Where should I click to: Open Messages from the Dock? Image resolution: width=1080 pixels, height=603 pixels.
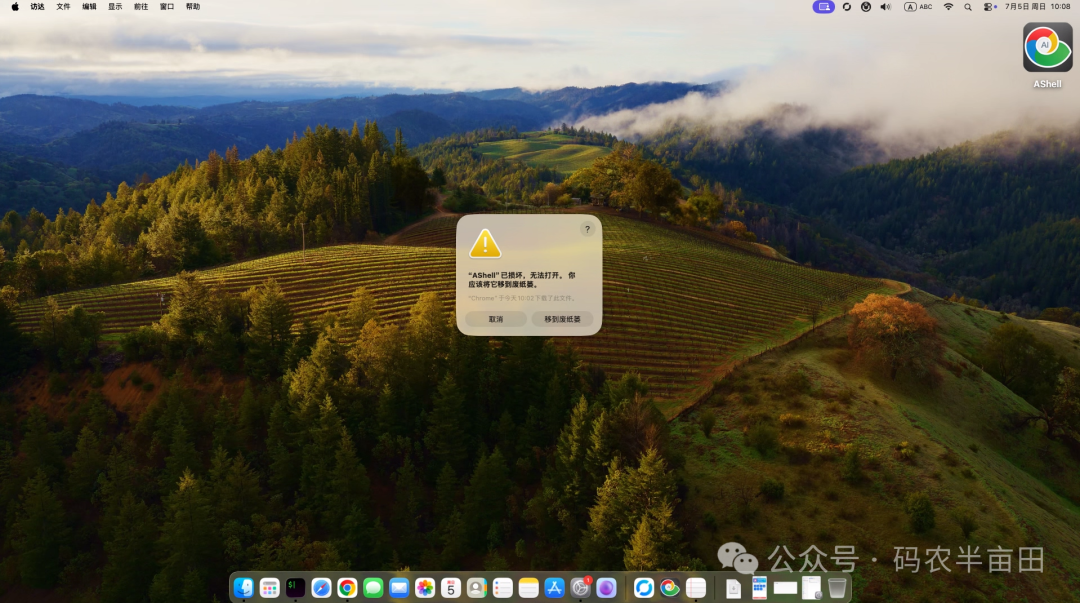coord(373,588)
